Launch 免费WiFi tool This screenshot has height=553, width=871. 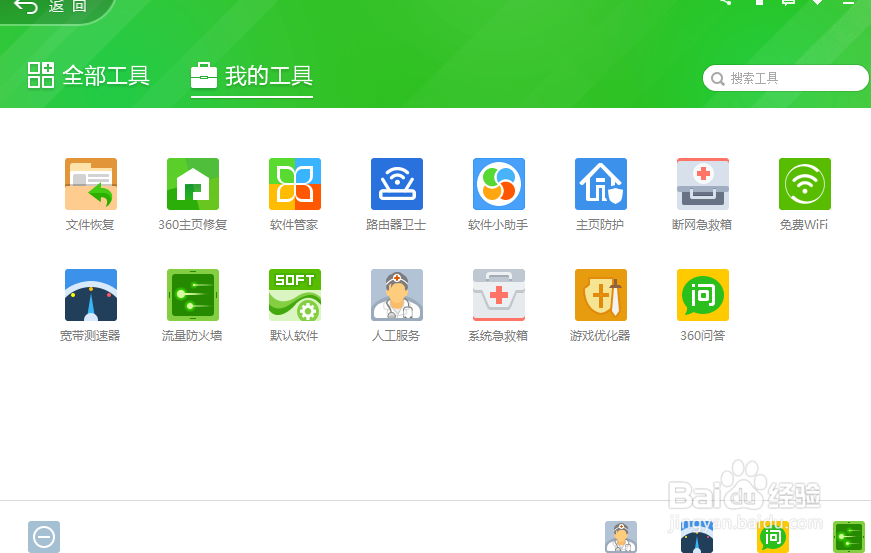[805, 184]
